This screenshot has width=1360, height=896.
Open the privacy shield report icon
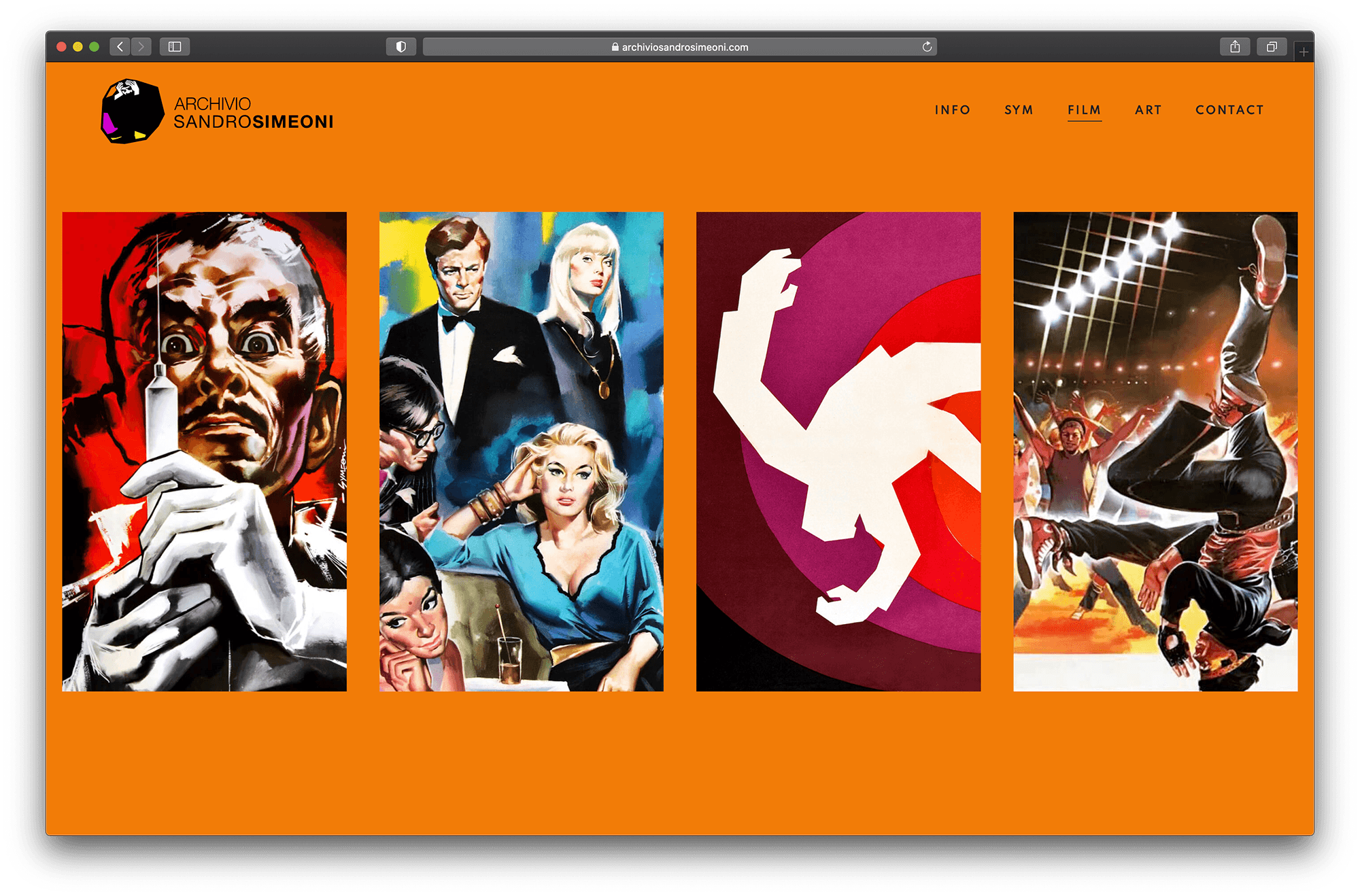[x=401, y=46]
